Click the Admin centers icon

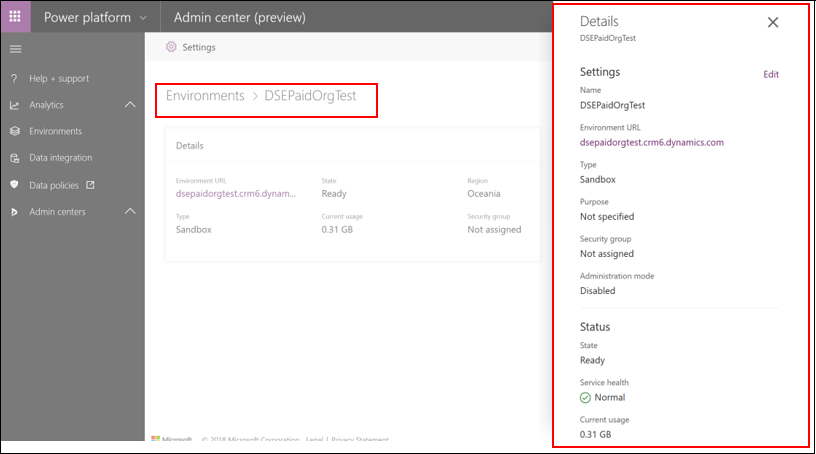click(14, 212)
